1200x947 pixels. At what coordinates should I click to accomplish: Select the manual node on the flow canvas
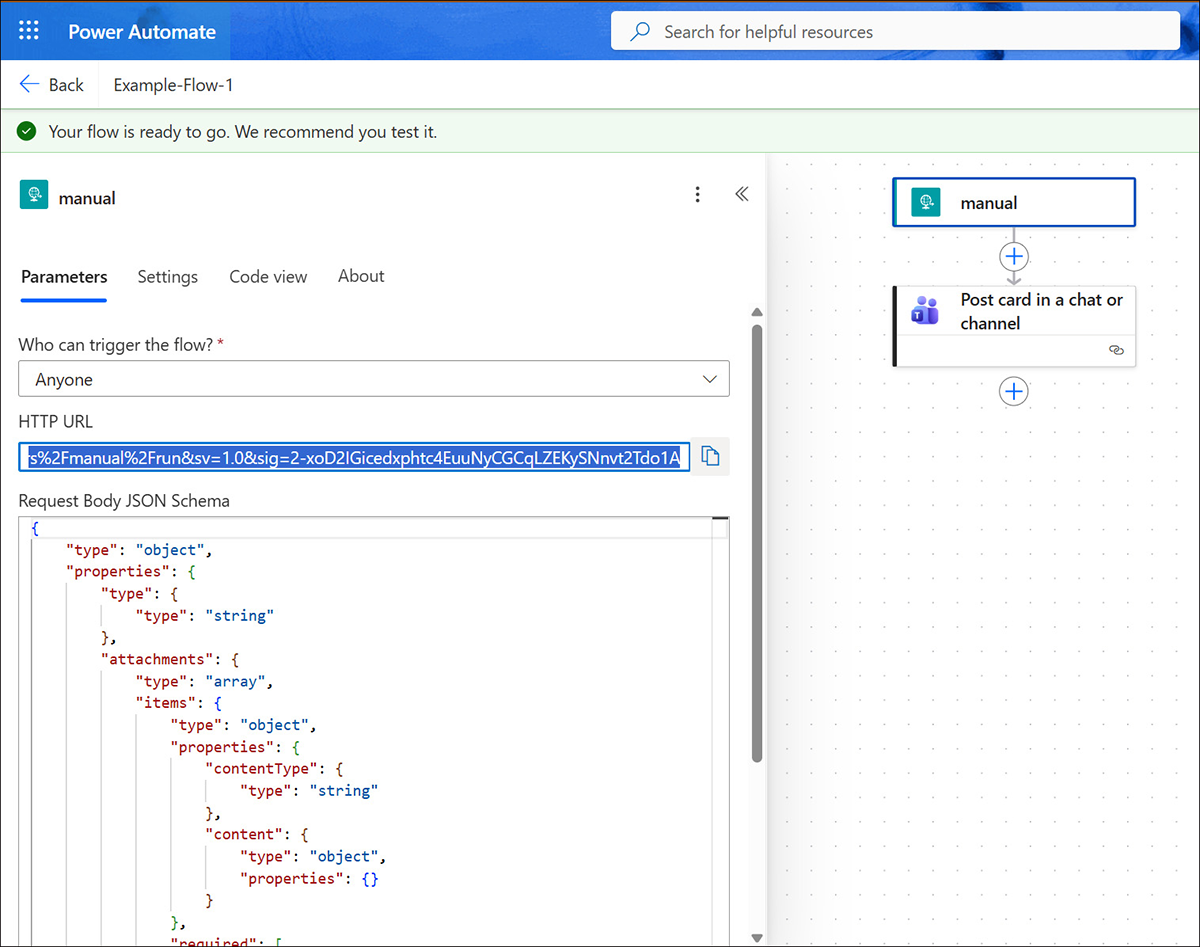(x=1013, y=202)
